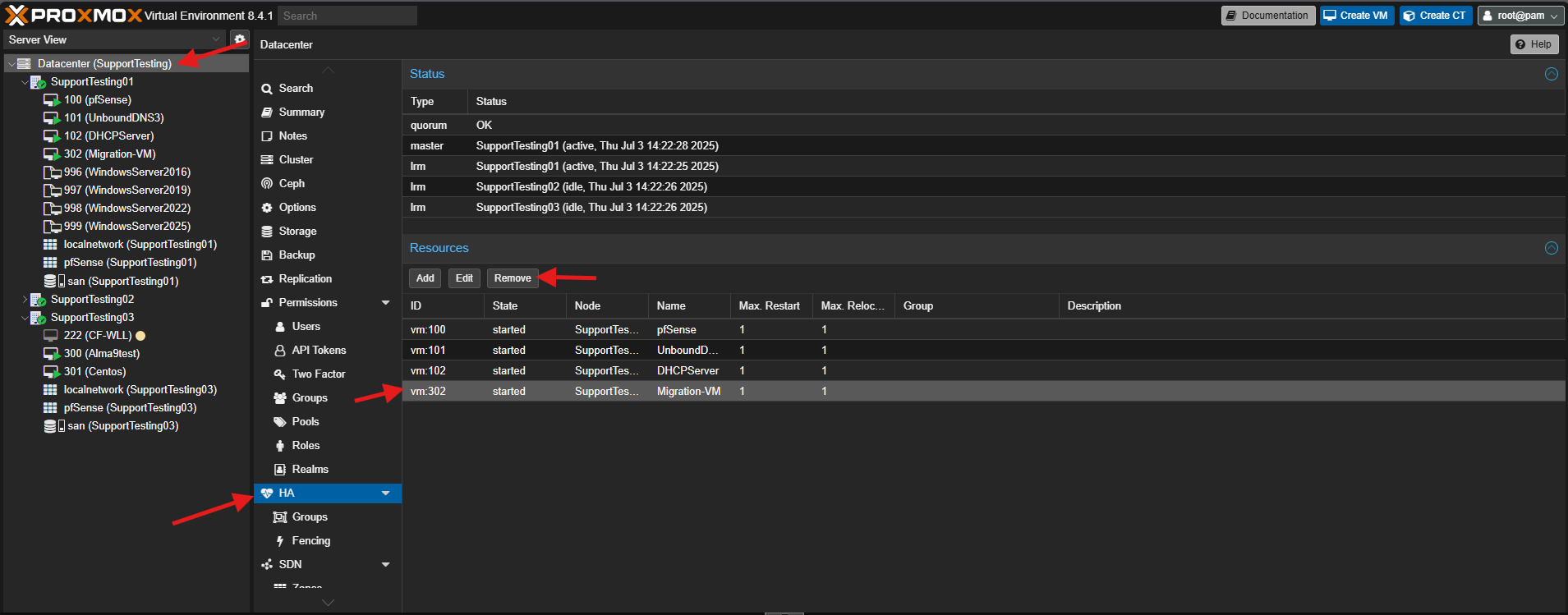Click san SupportTesting03 storage icon
Viewport: 1568px width, 615px height.
coord(54,426)
